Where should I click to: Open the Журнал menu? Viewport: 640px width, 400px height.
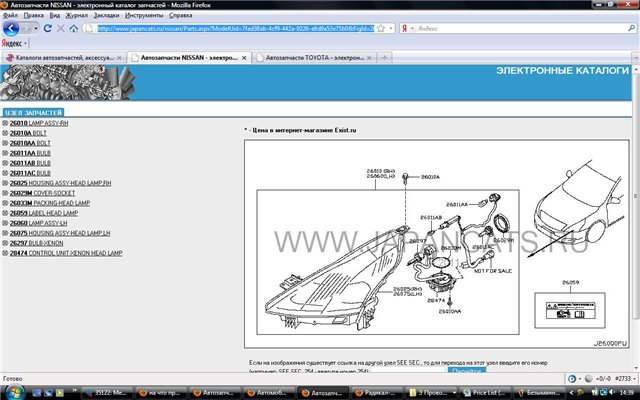(x=77, y=15)
